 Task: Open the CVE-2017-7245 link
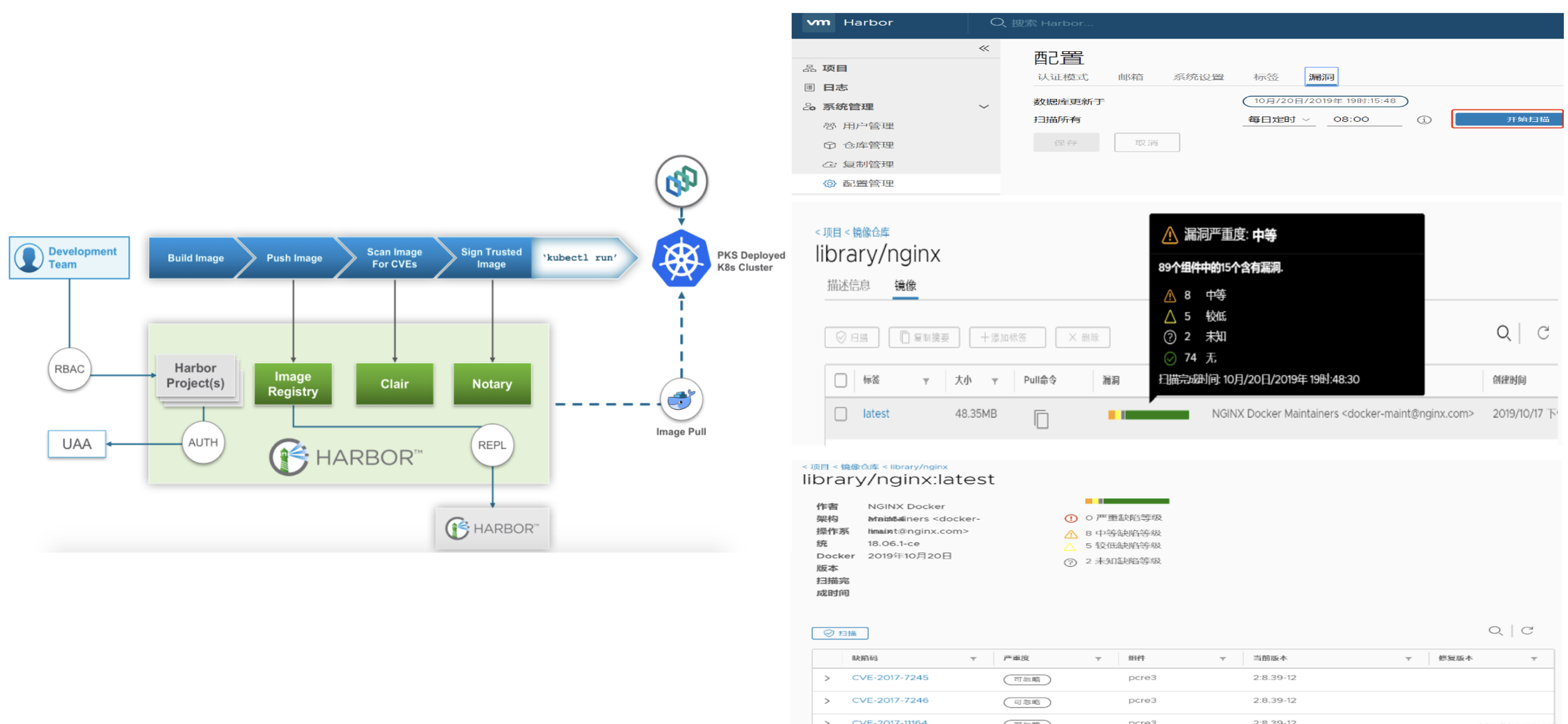(x=890, y=678)
